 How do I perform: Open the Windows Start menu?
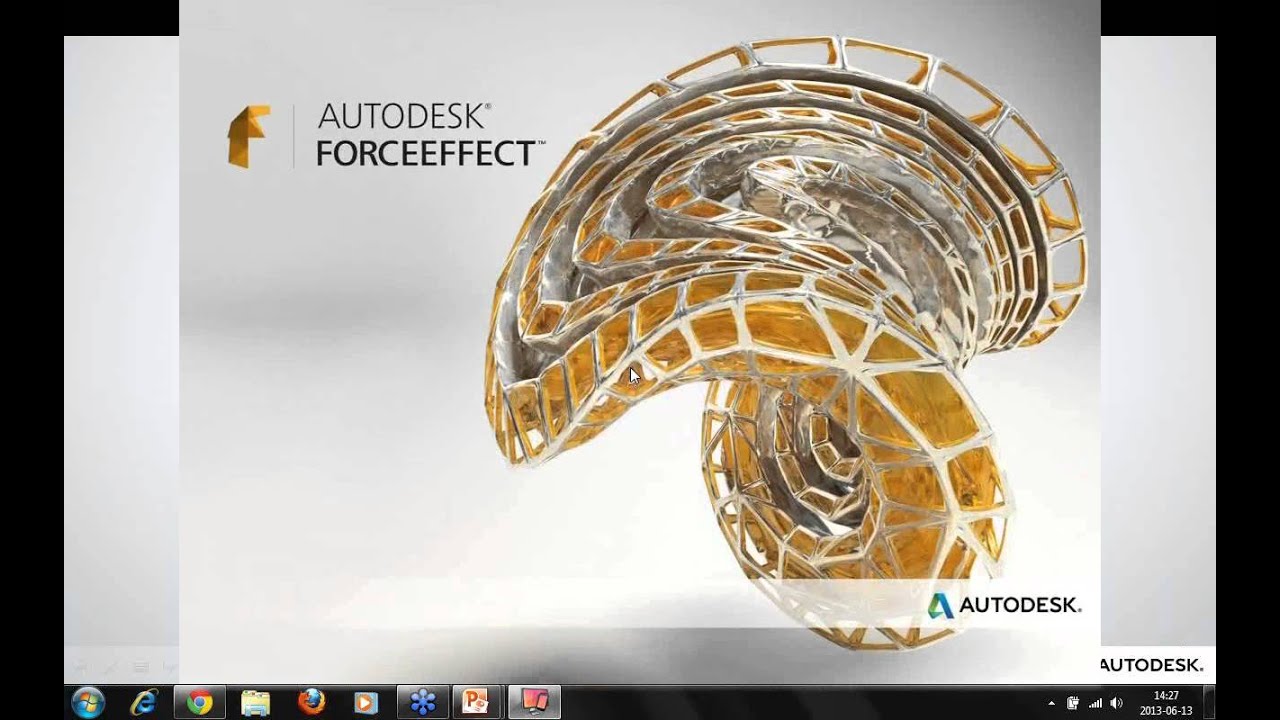pos(88,702)
